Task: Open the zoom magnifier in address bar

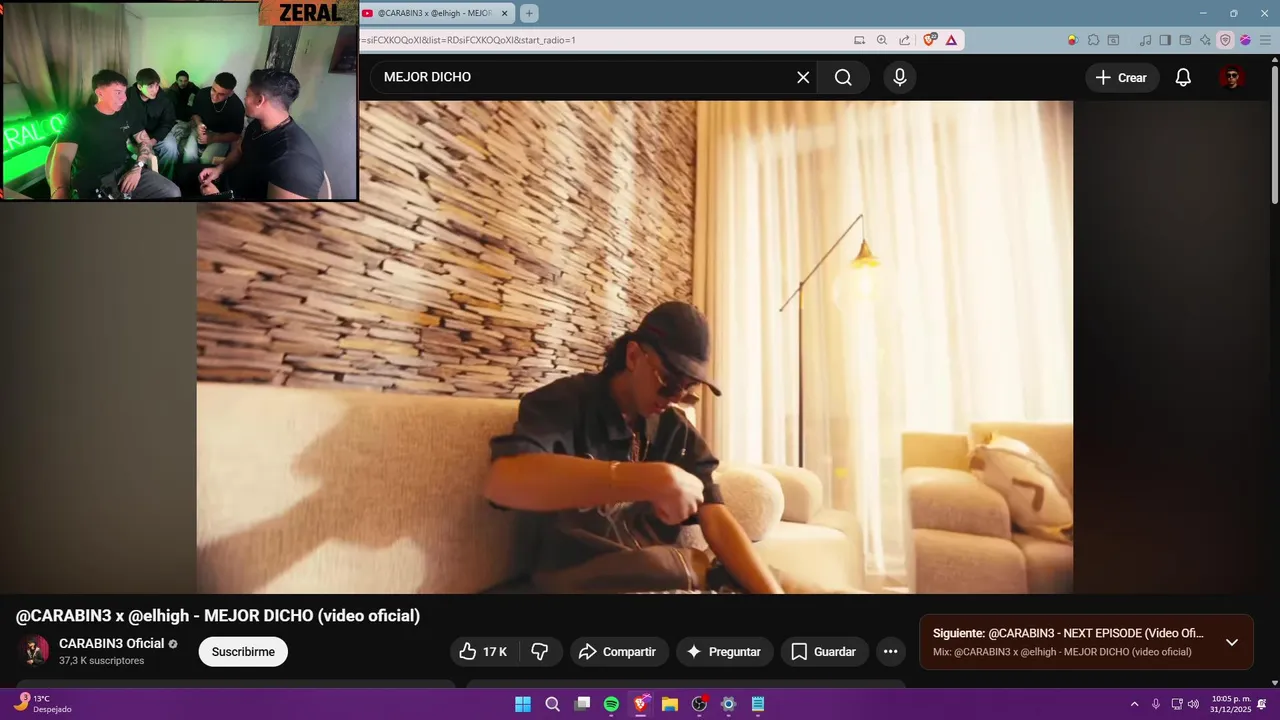Action: [x=882, y=40]
